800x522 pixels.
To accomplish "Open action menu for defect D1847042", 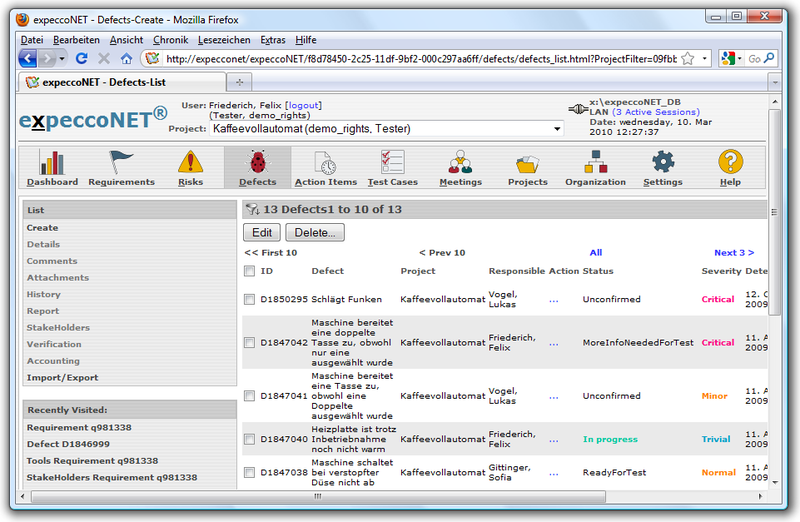I will tap(554, 344).
